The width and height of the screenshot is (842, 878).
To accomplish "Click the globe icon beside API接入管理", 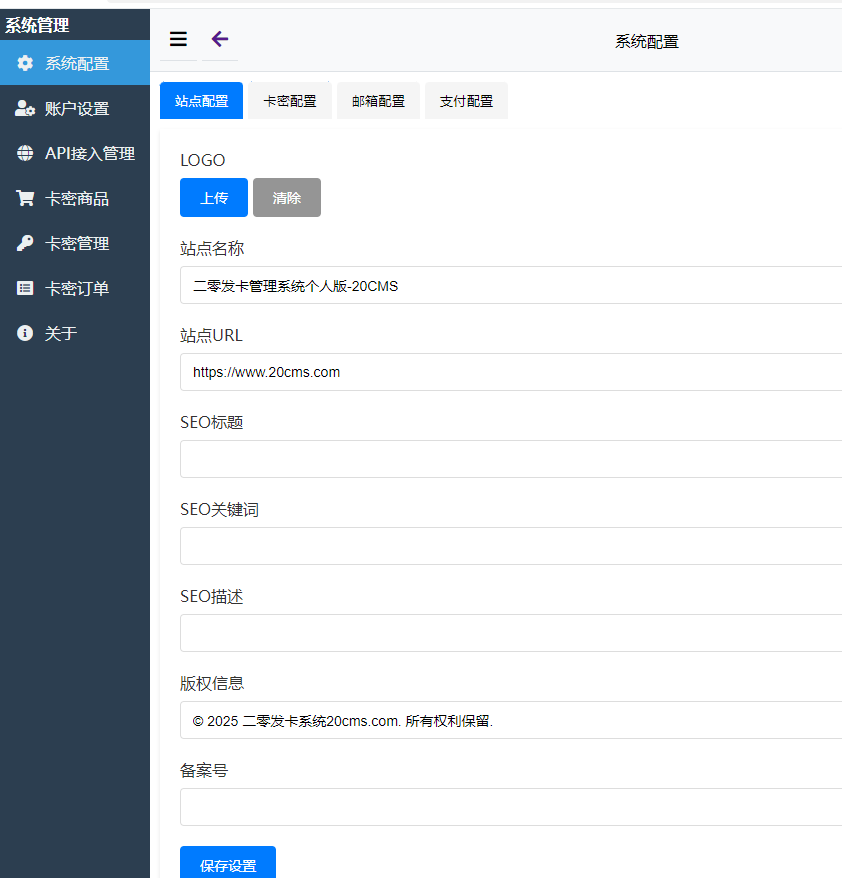I will [25, 153].
